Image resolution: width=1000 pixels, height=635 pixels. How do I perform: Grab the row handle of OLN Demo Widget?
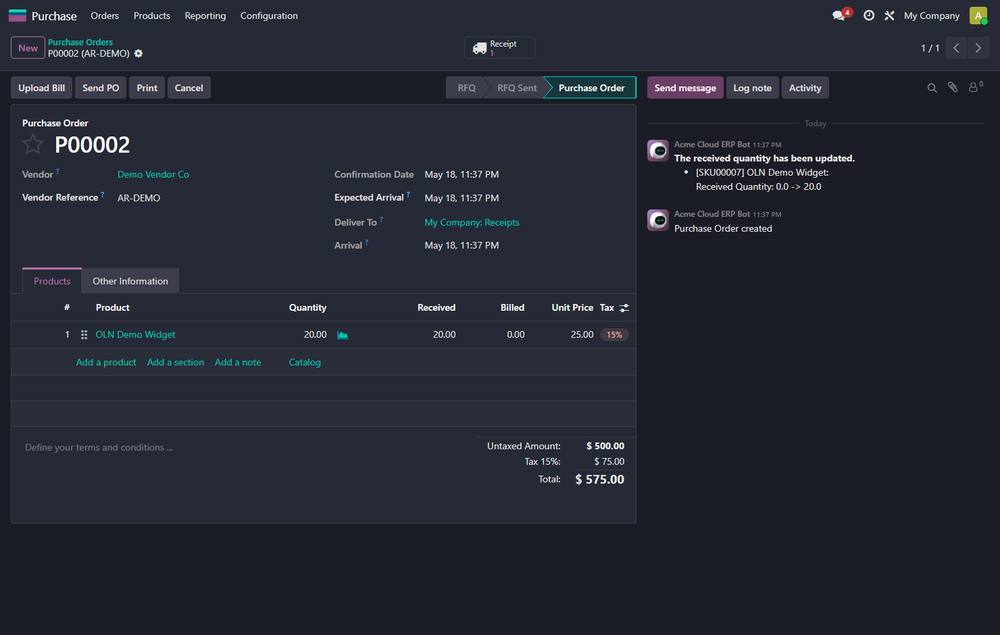click(x=84, y=335)
